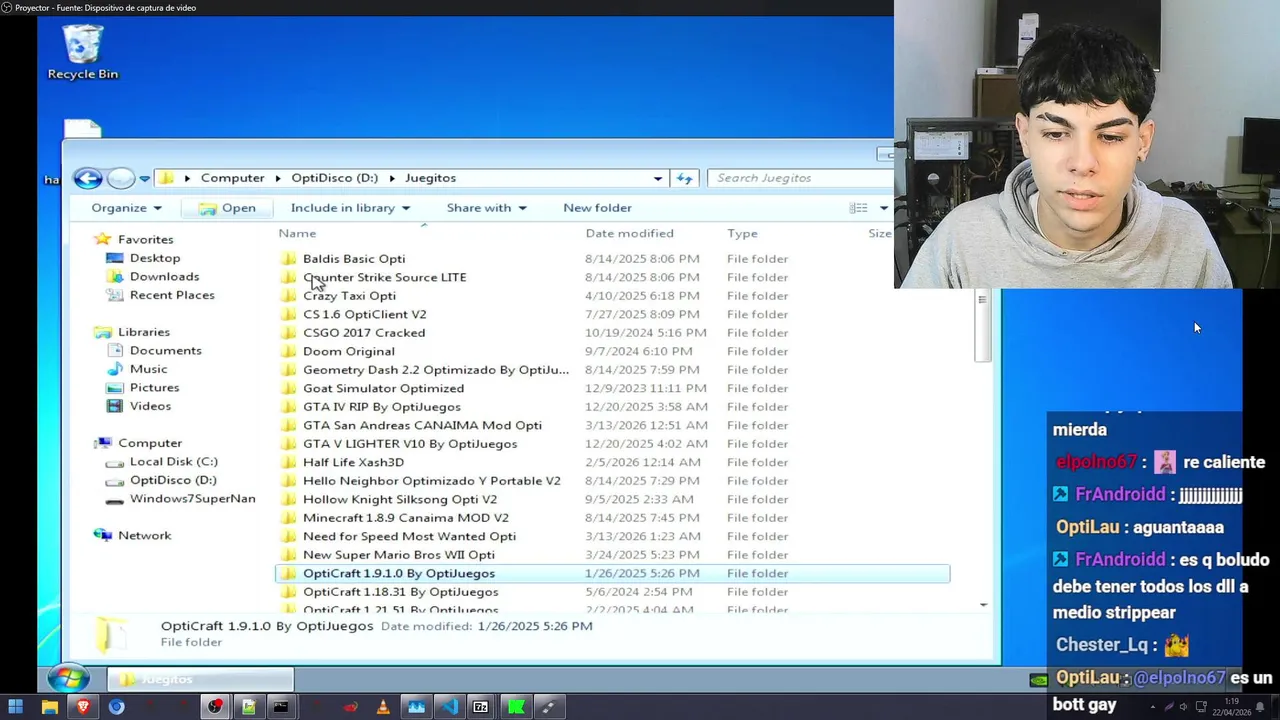Open Visual Studio Code from host taskbar
The image size is (1280, 720).
449,707
